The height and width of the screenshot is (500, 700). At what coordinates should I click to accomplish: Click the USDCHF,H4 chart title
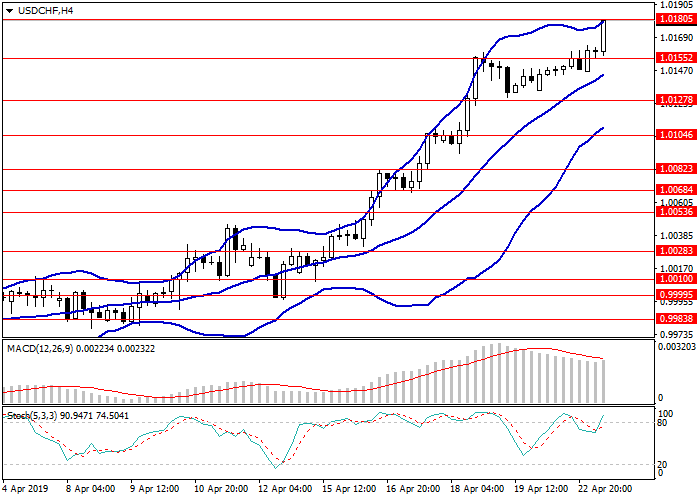(x=45, y=10)
